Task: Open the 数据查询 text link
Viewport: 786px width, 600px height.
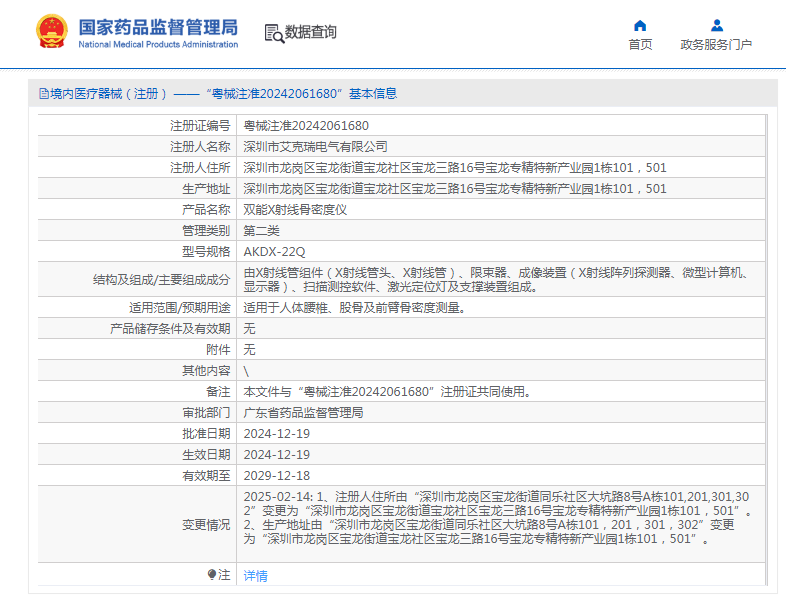Action: tap(310, 32)
